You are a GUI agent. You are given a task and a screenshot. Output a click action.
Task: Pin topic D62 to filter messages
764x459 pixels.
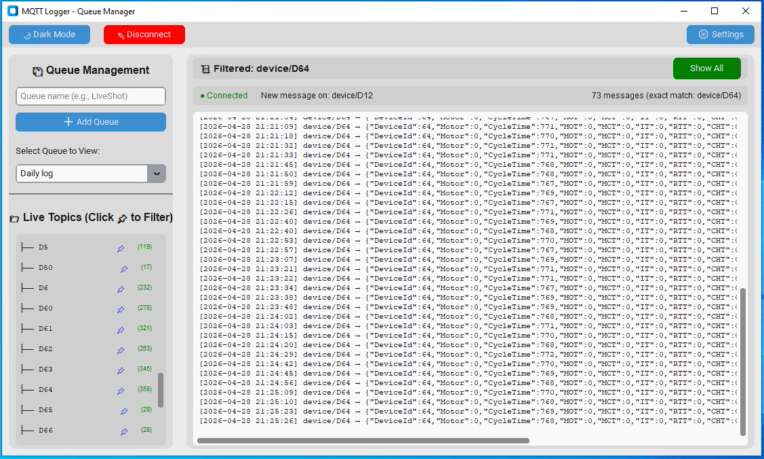120,350
